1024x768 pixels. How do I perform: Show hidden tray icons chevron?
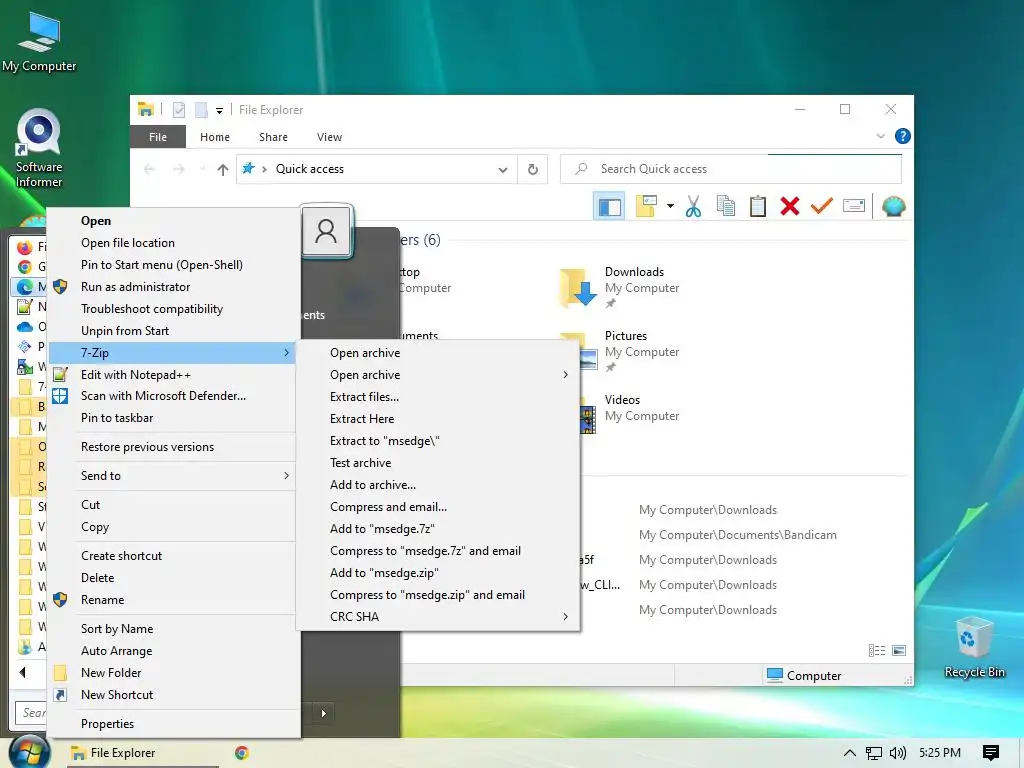click(x=849, y=753)
